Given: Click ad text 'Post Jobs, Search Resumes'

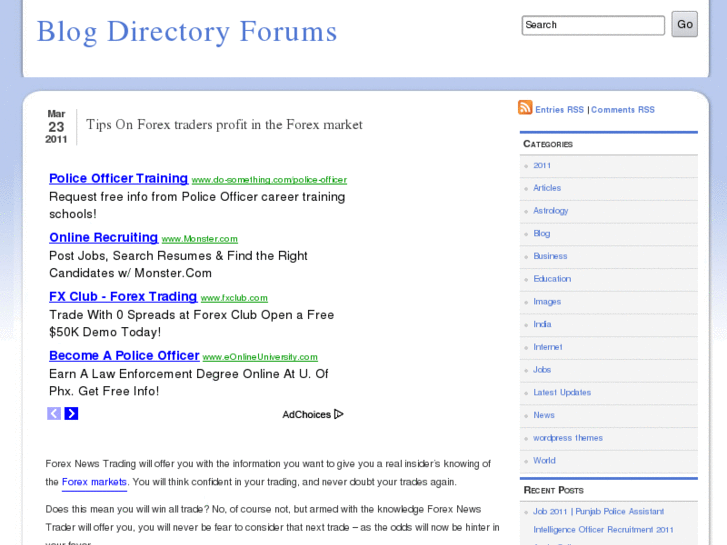Looking at the screenshot, I should [178, 264].
